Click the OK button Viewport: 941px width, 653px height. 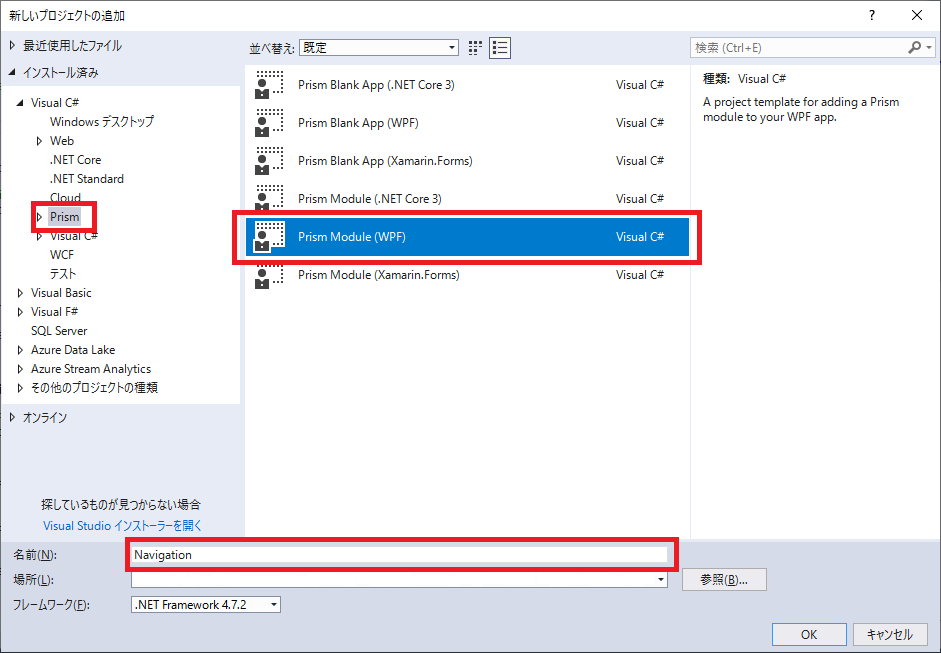[x=809, y=634]
